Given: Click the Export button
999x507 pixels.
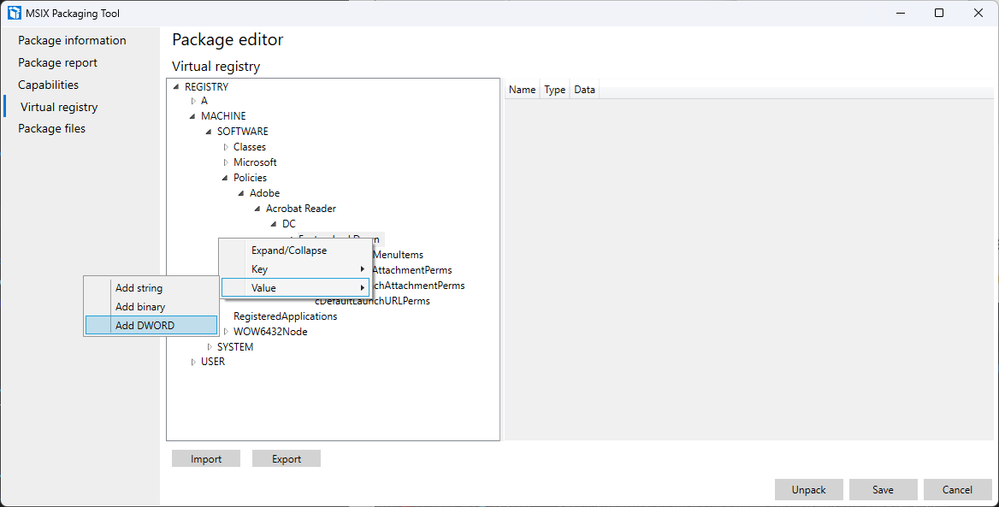Looking at the screenshot, I should 286,459.
